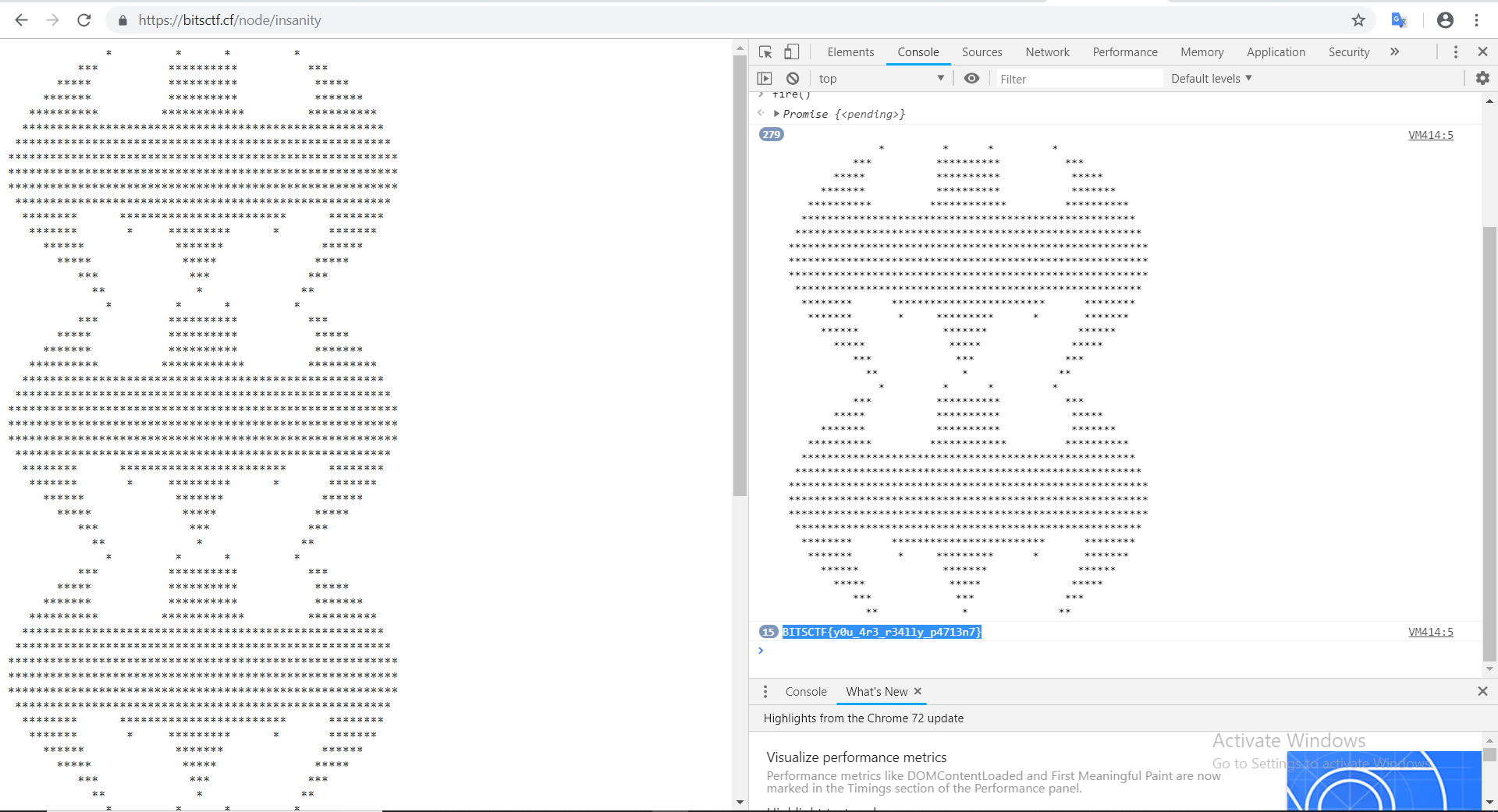The image size is (1498, 812).
Task: Select the What's New drawer tab
Action: [x=876, y=691]
